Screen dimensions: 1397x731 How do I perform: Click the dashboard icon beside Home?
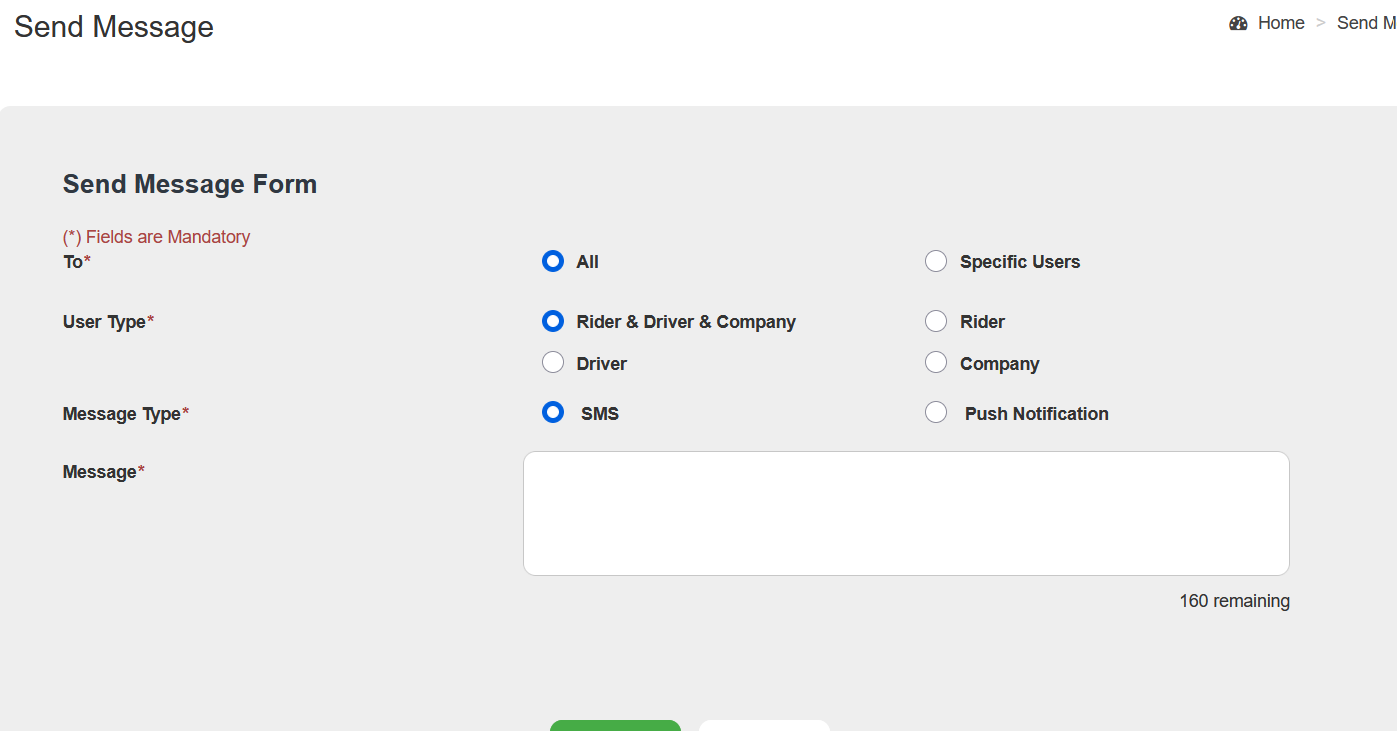click(x=1238, y=23)
